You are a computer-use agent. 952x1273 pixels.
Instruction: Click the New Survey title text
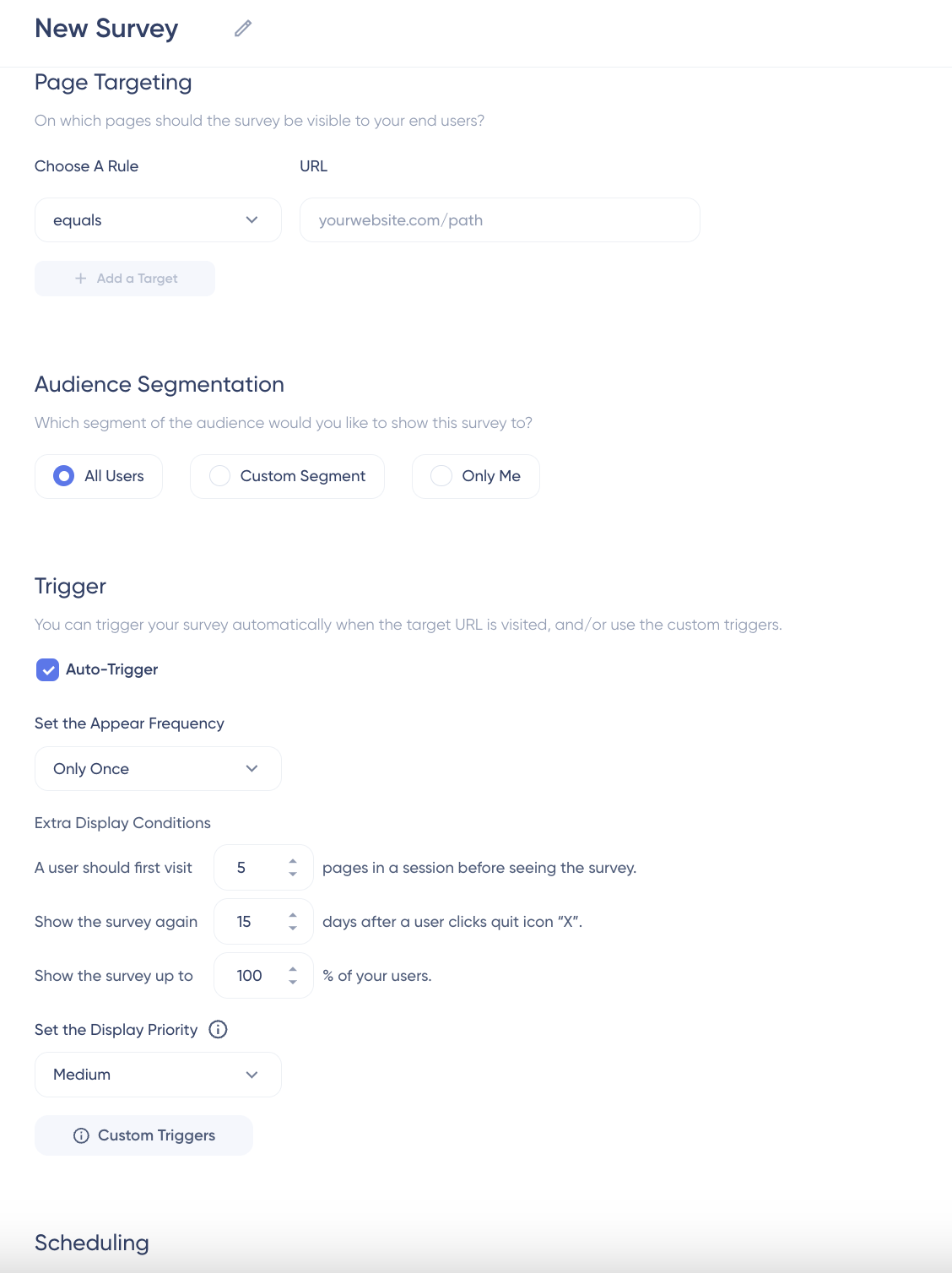(106, 29)
